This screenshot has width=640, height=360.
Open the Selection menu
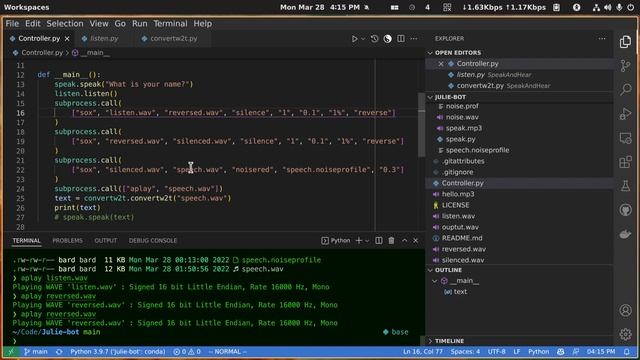[x=64, y=24]
